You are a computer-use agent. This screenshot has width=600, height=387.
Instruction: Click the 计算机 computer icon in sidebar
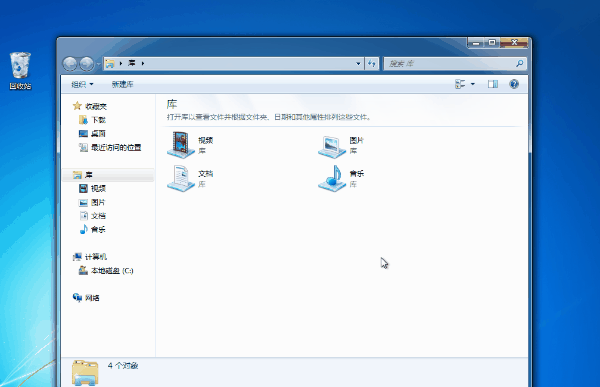77,257
